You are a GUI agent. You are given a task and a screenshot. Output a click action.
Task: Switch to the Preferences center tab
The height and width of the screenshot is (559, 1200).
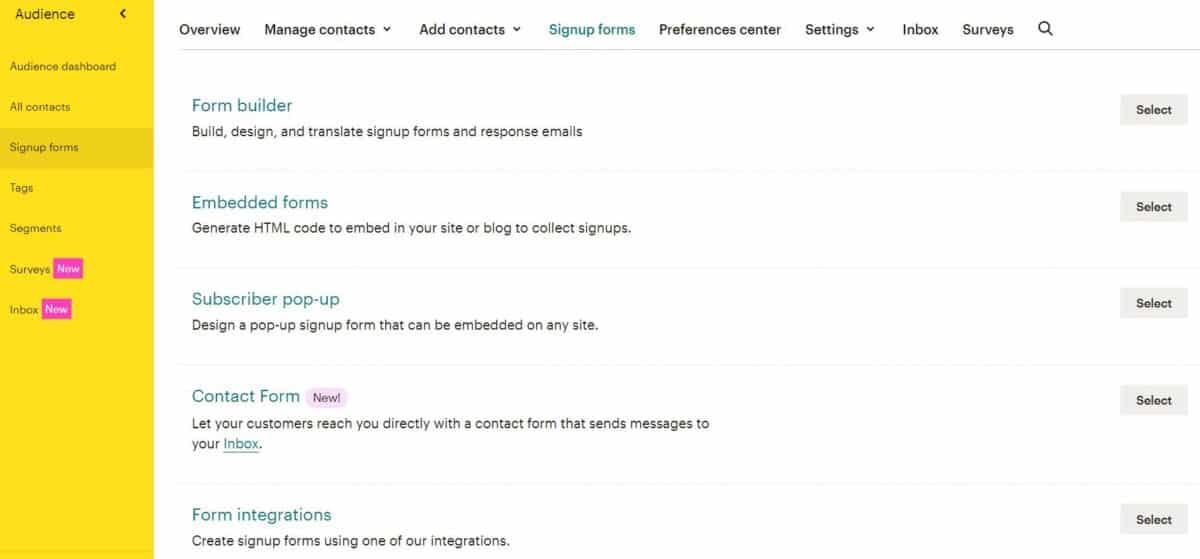720,29
